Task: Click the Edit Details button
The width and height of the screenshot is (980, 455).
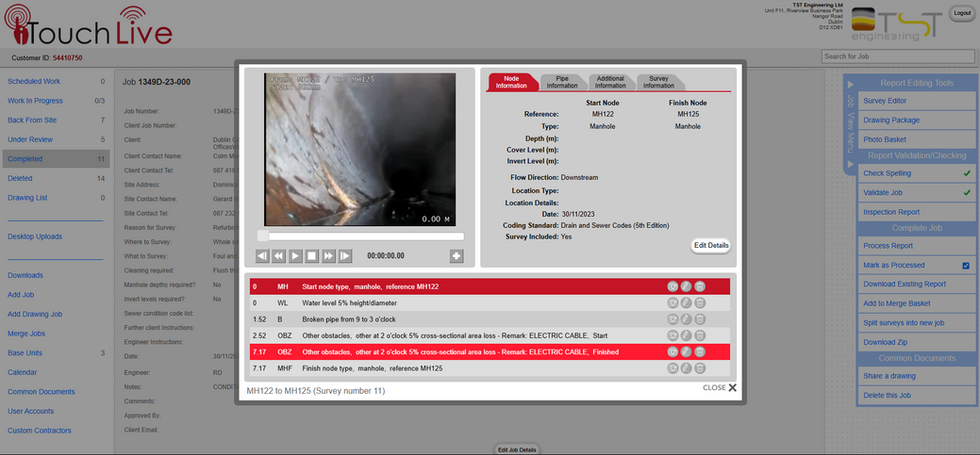Action: tap(711, 246)
